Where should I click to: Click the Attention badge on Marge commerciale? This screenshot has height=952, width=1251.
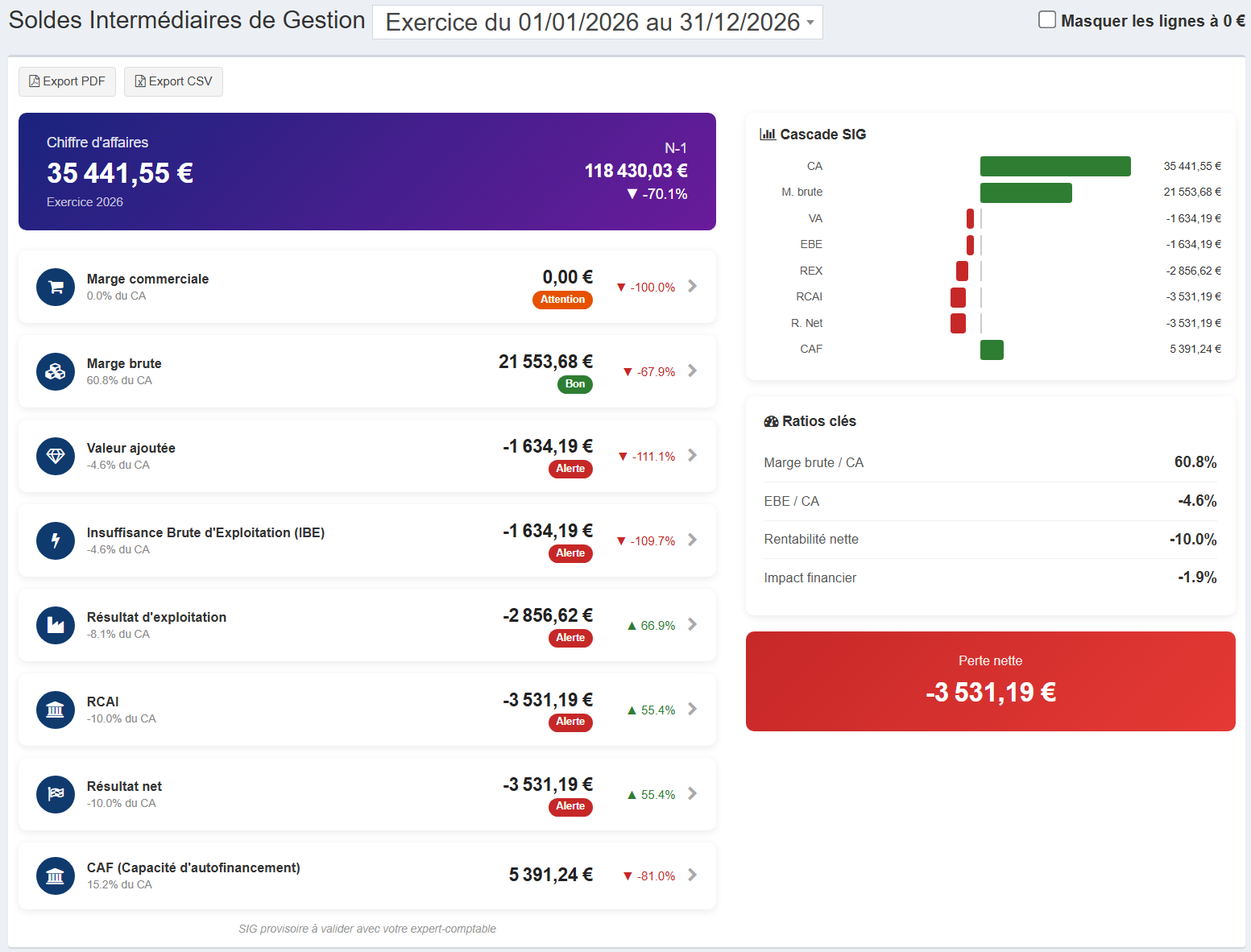coord(562,300)
